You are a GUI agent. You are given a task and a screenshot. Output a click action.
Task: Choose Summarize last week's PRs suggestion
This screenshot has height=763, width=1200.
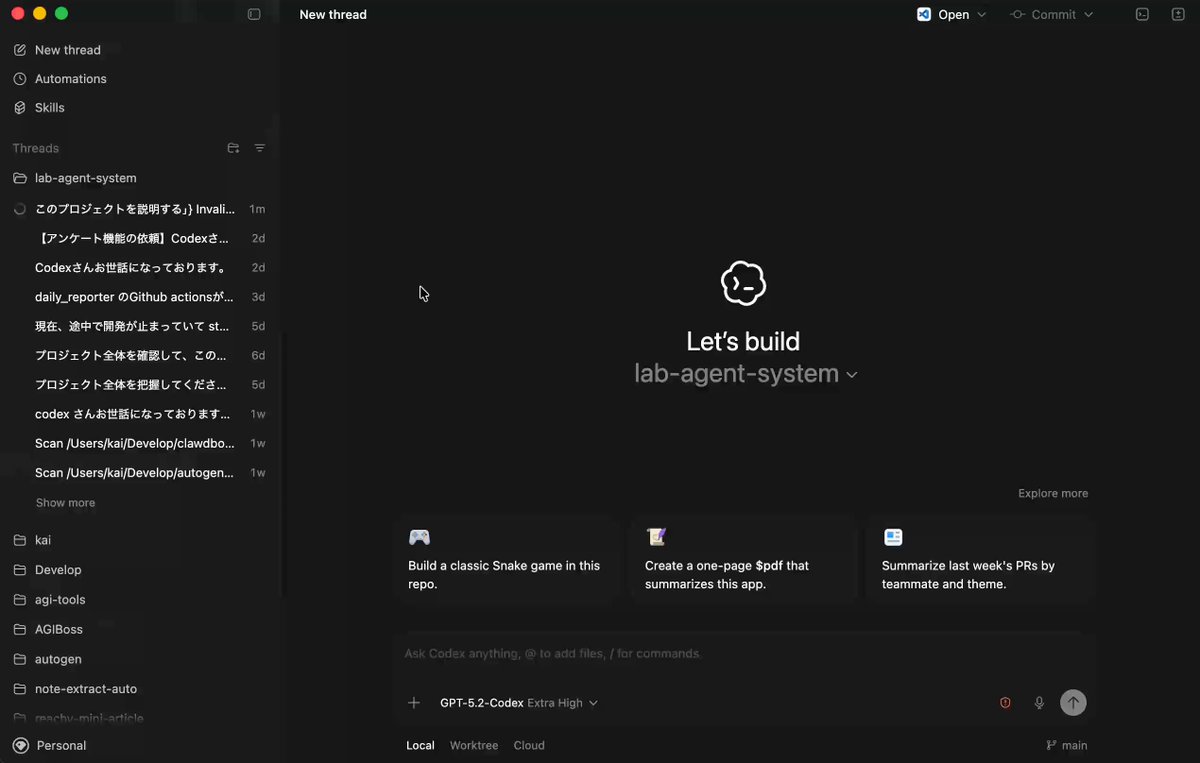[x=980, y=560]
